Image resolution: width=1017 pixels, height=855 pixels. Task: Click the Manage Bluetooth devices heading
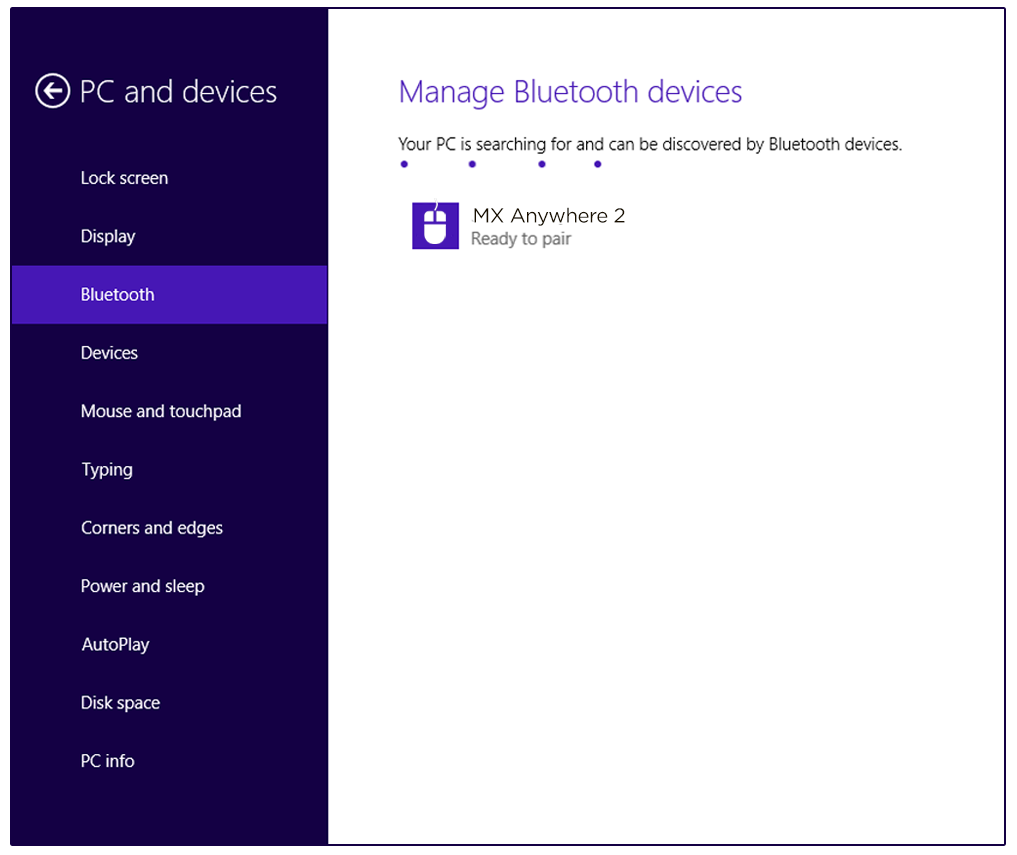pos(570,91)
